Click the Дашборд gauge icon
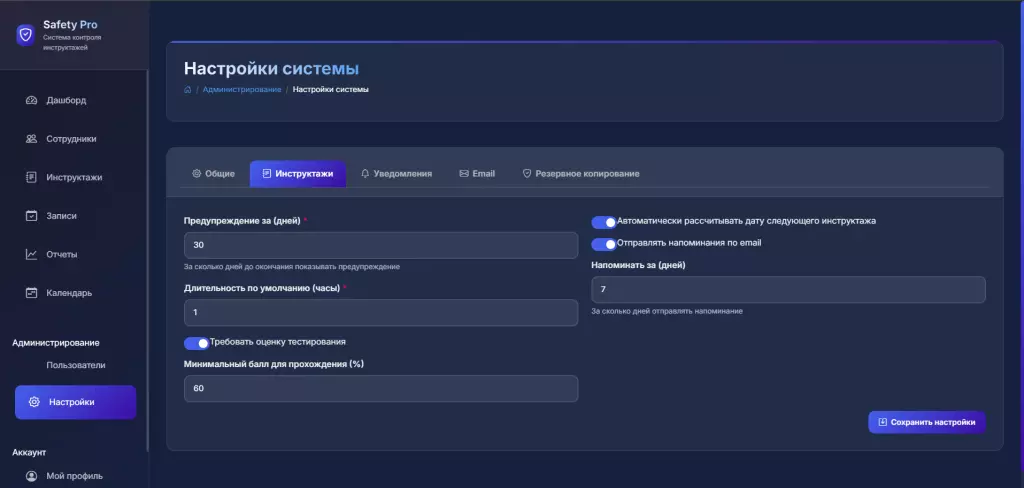 [x=31, y=101]
